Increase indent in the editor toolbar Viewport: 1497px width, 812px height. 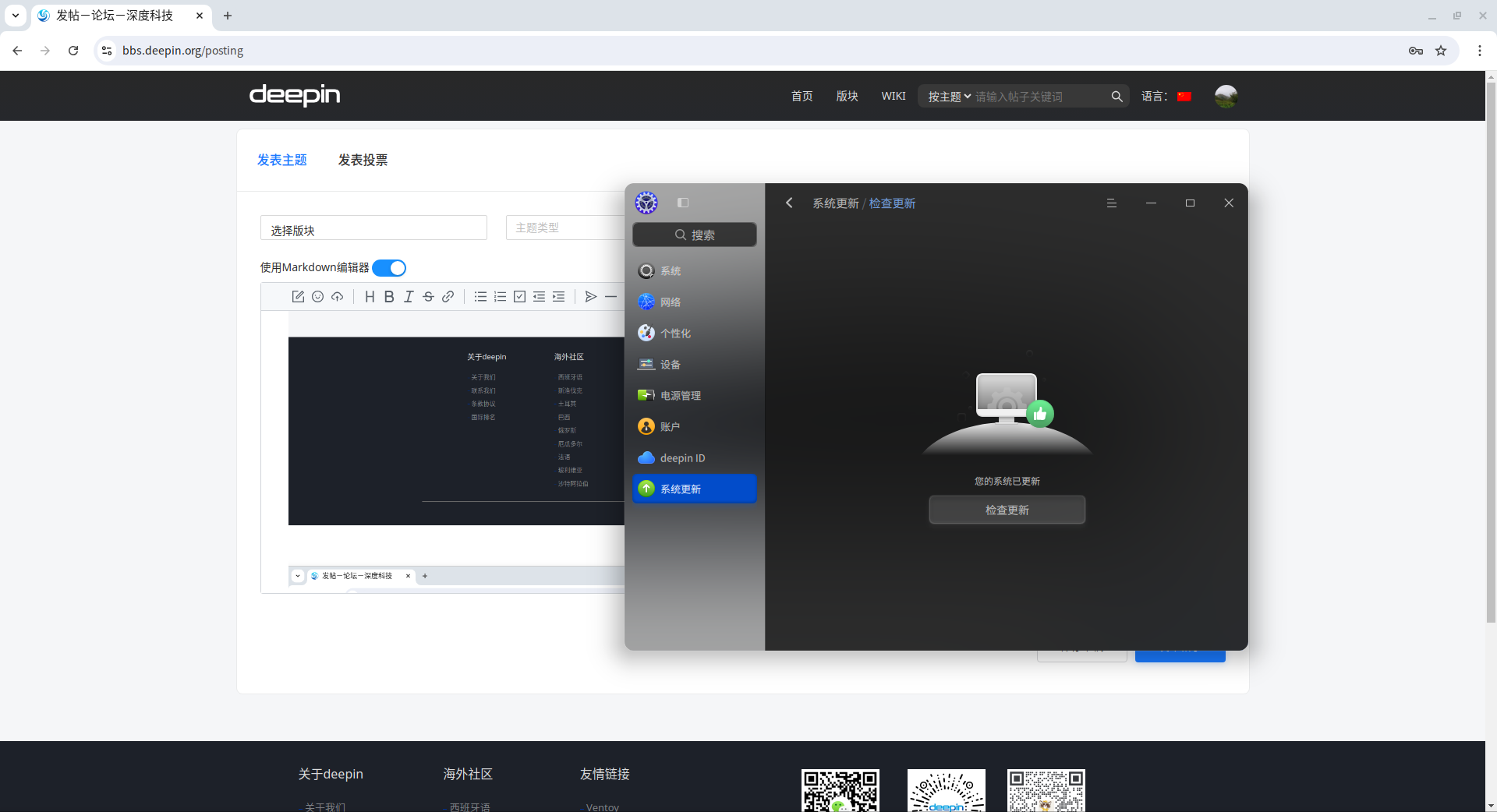pyautogui.click(x=558, y=297)
